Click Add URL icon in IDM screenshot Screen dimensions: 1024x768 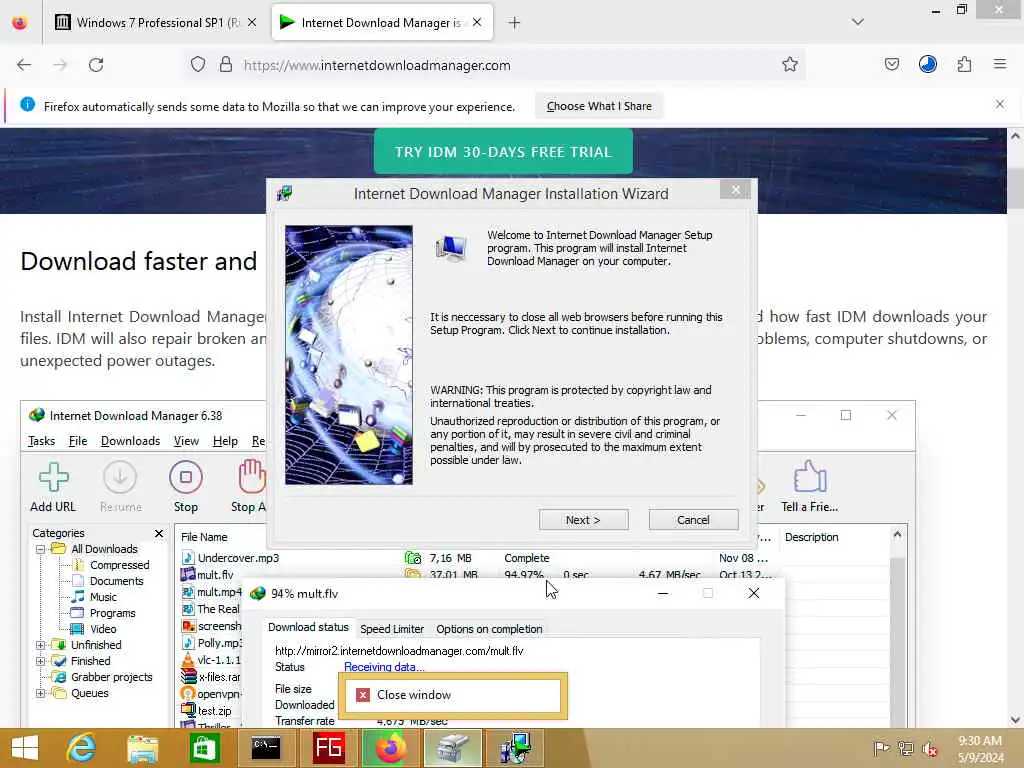pos(53,487)
